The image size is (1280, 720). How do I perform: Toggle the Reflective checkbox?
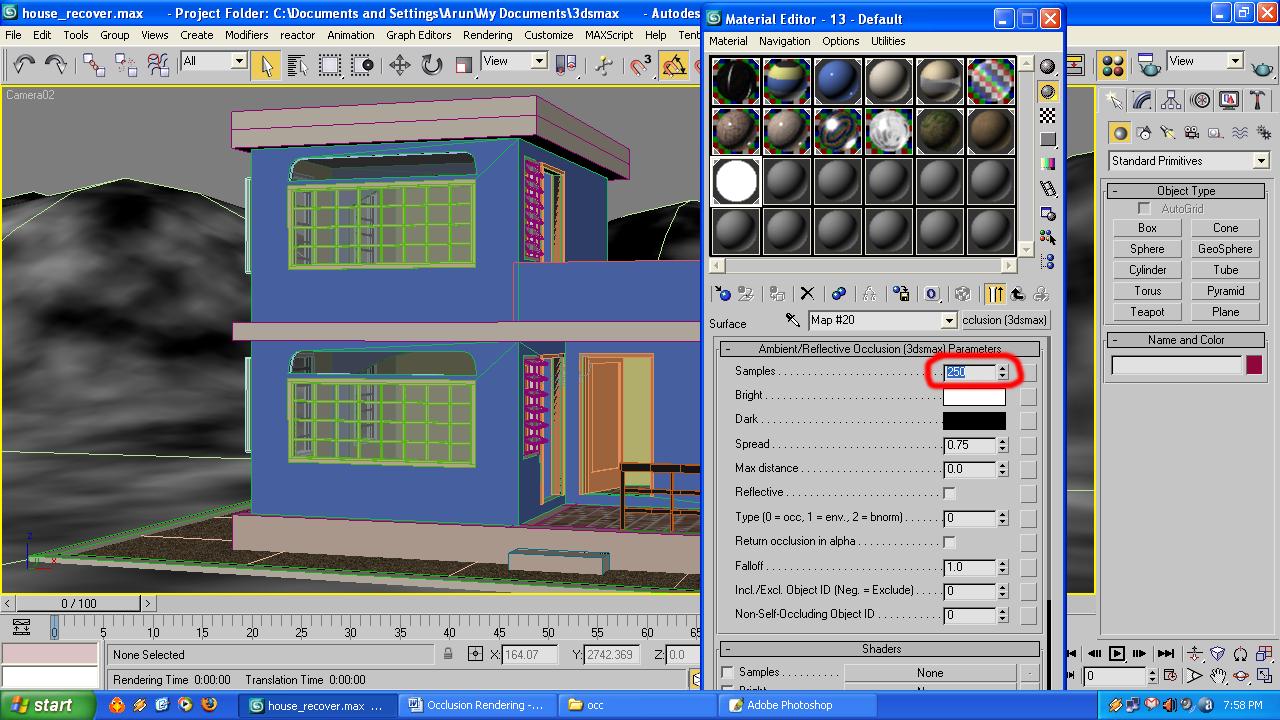(949, 493)
